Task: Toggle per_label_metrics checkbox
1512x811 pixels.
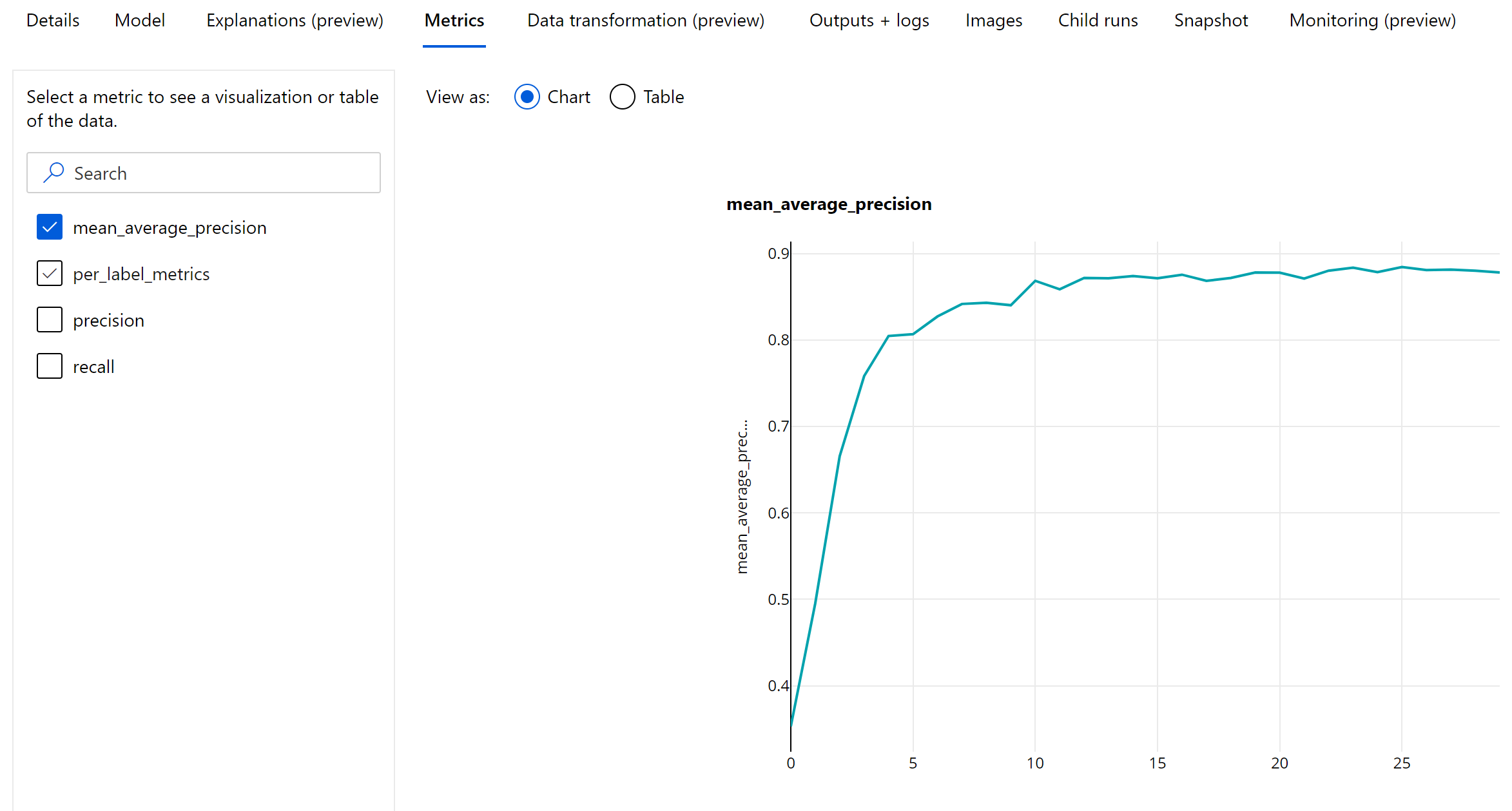Action: click(x=49, y=273)
